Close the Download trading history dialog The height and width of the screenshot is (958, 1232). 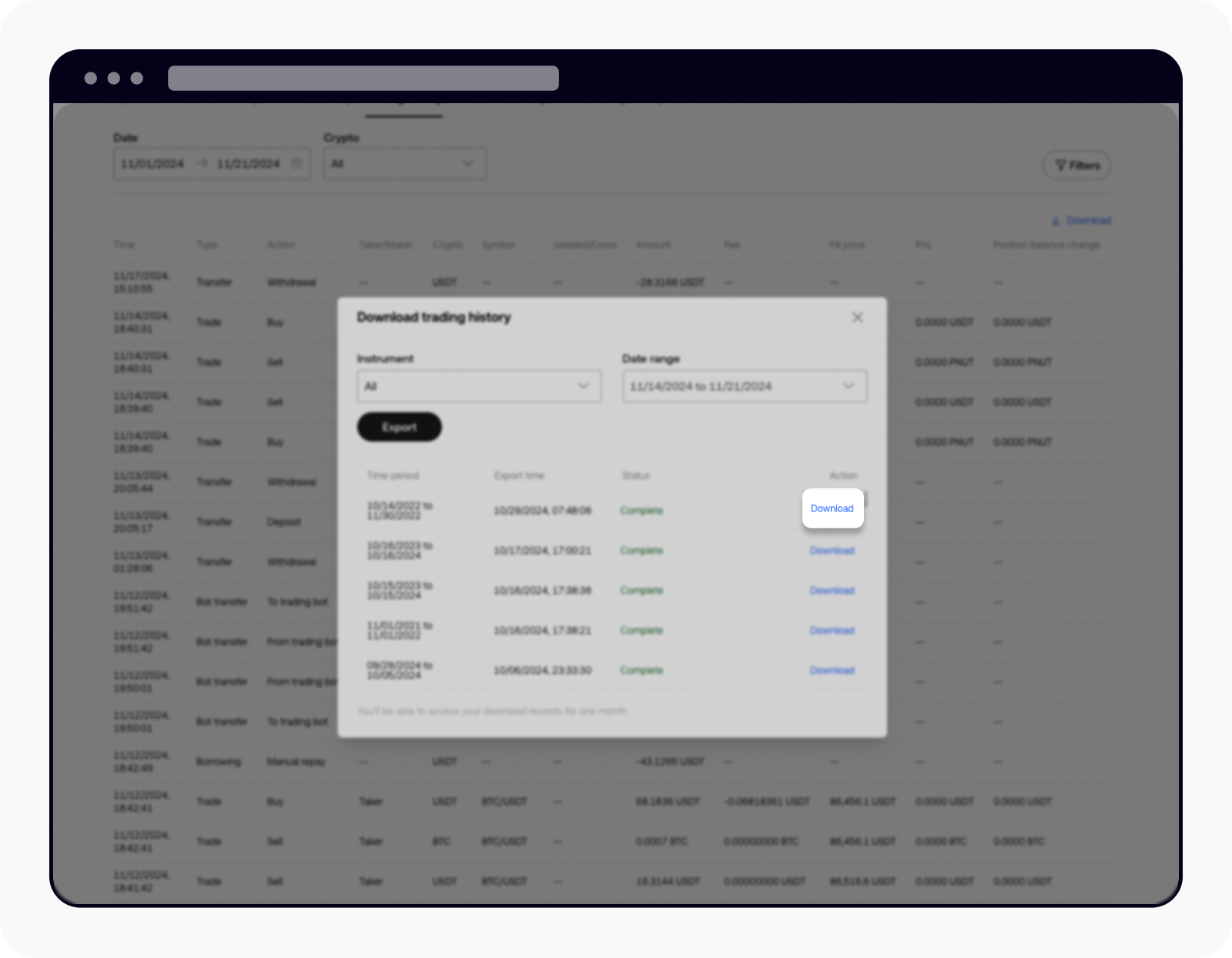coord(857,317)
